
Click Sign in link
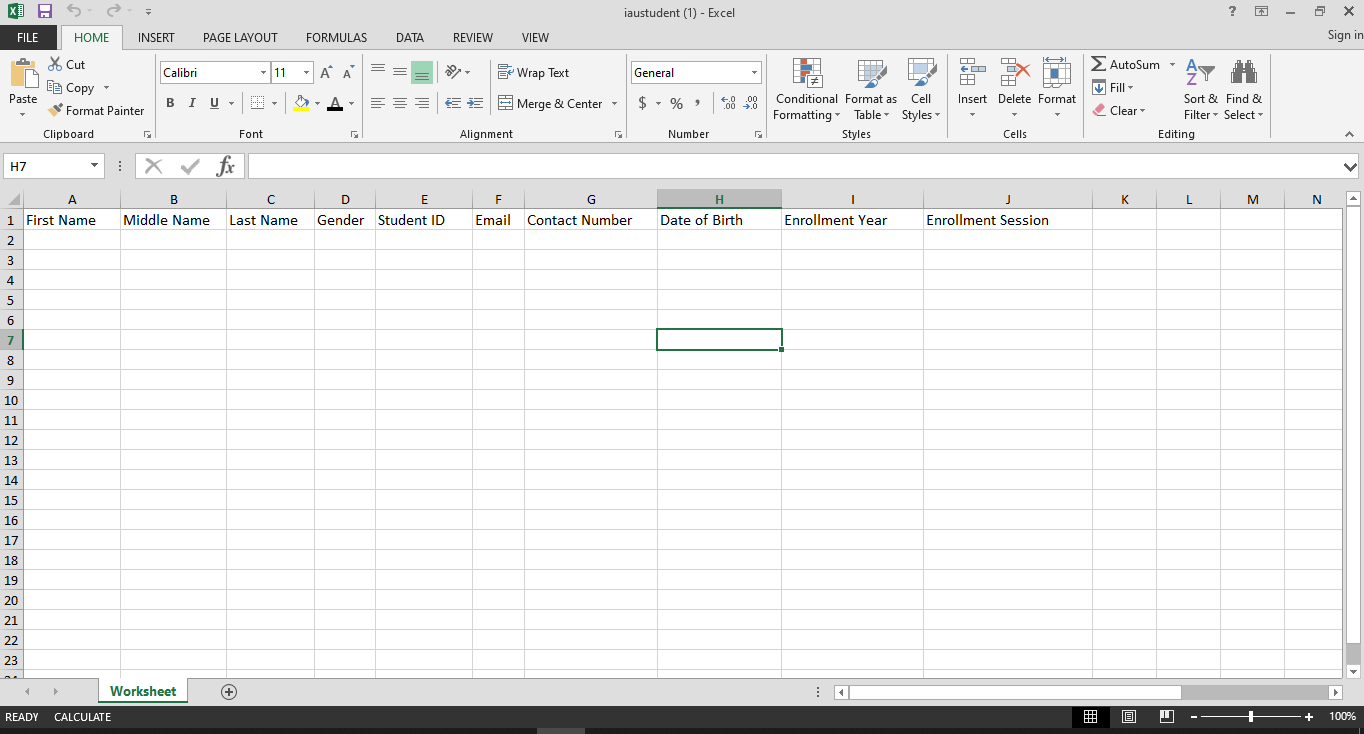(x=1345, y=35)
